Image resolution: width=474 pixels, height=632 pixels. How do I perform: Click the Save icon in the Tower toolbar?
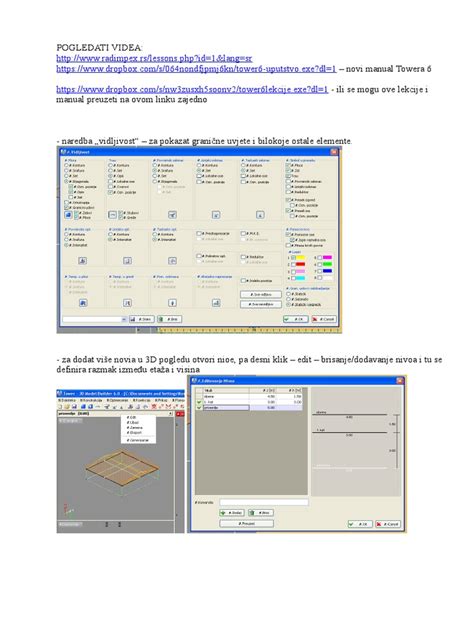point(74,407)
